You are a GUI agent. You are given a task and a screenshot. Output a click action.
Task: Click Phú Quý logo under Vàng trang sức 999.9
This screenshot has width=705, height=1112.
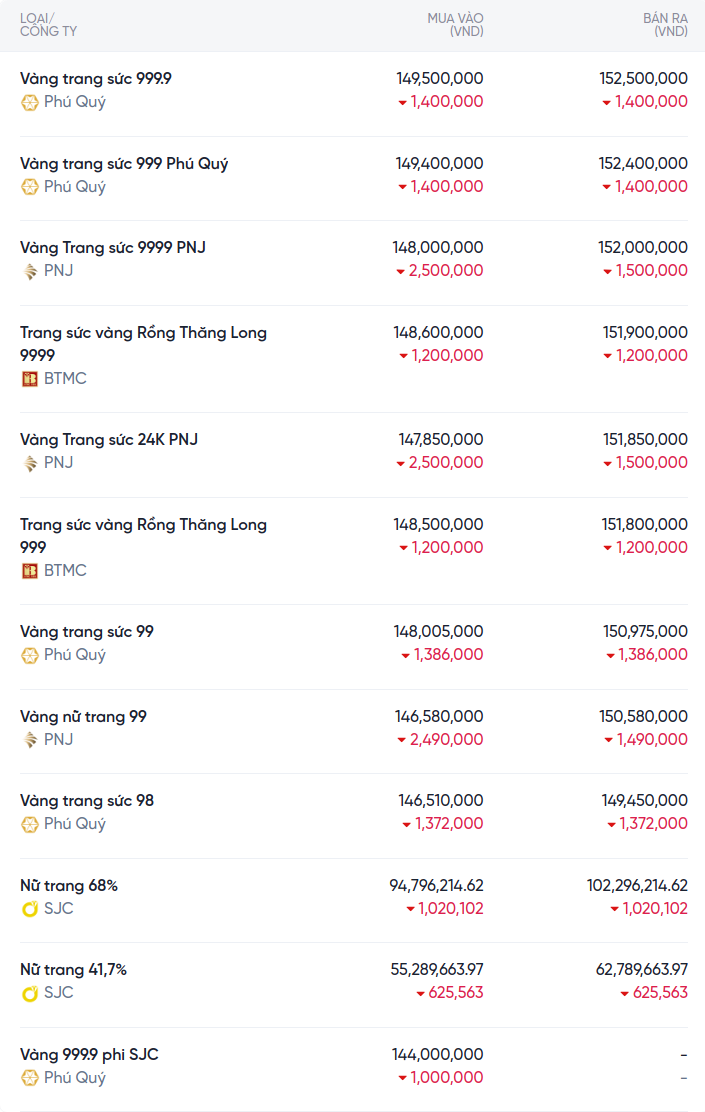(x=30, y=102)
